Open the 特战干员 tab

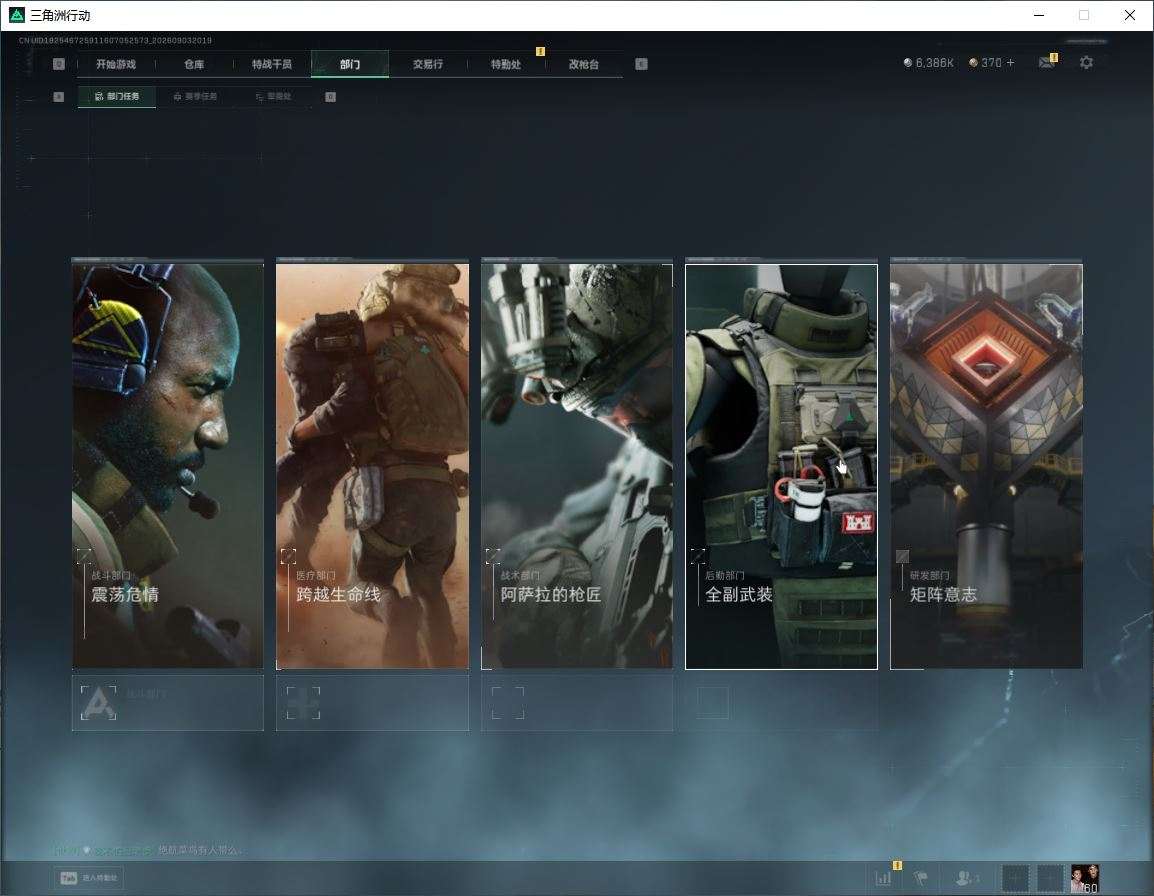pyautogui.click(x=272, y=64)
